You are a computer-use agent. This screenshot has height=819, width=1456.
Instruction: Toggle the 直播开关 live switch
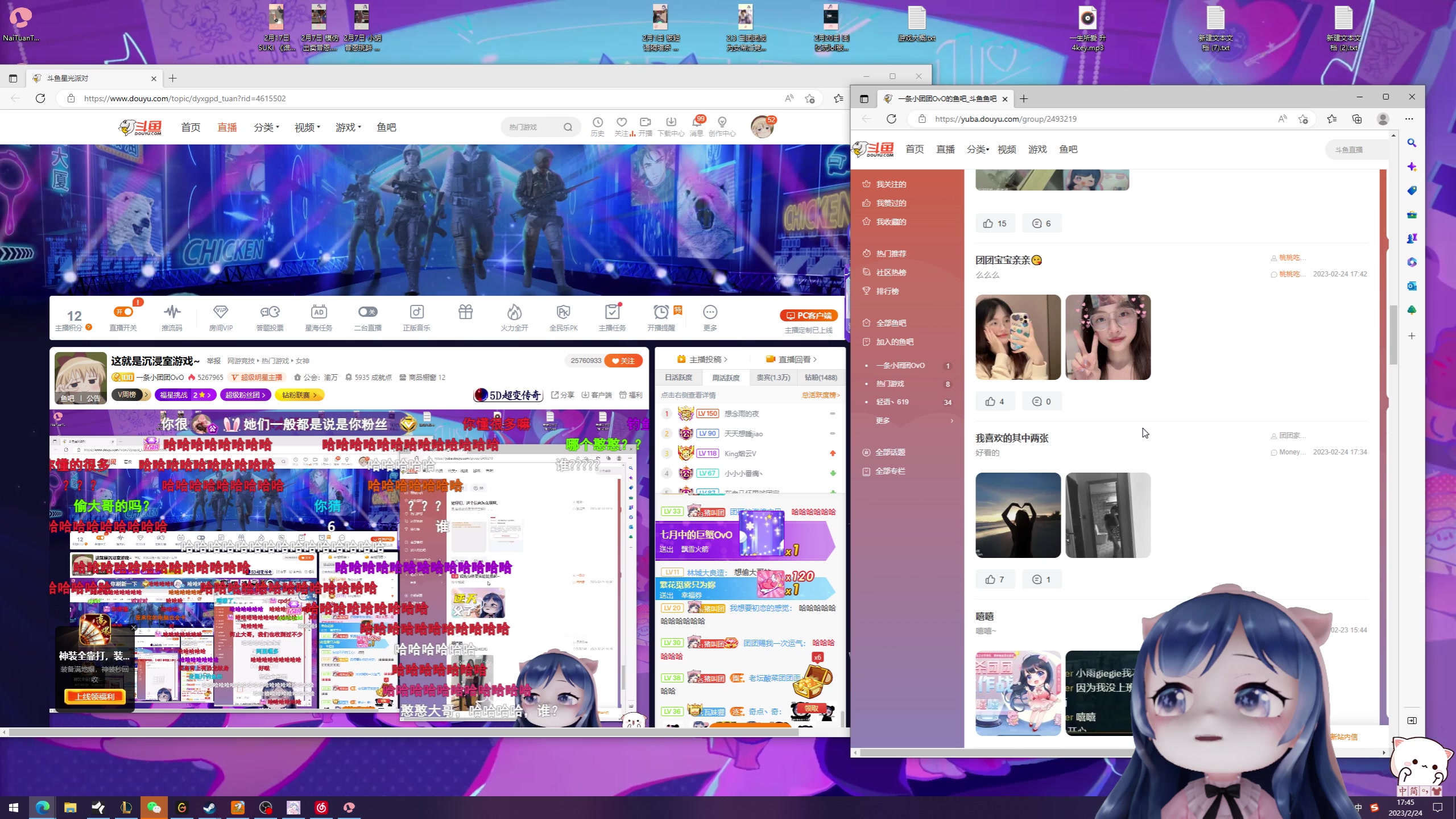pos(123,312)
